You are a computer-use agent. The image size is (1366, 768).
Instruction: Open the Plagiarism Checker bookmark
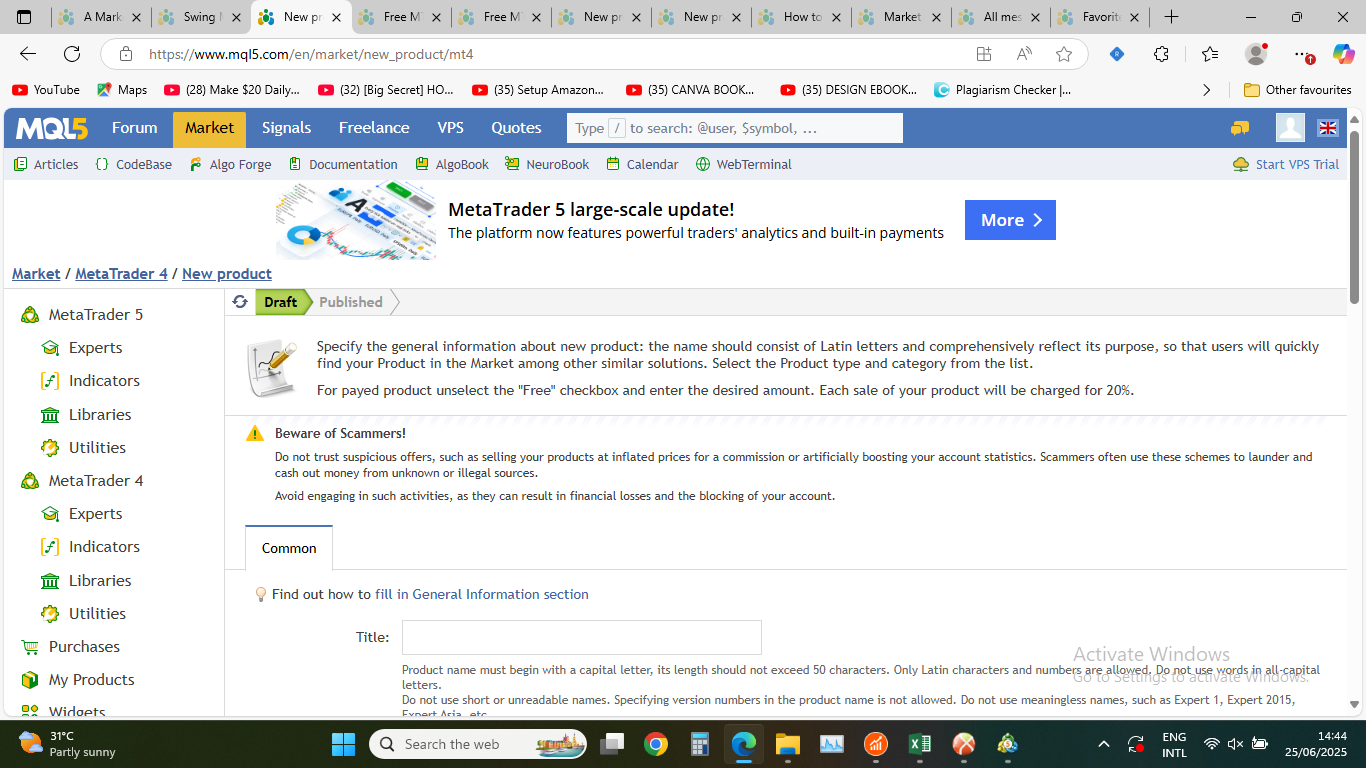click(x=1003, y=90)
